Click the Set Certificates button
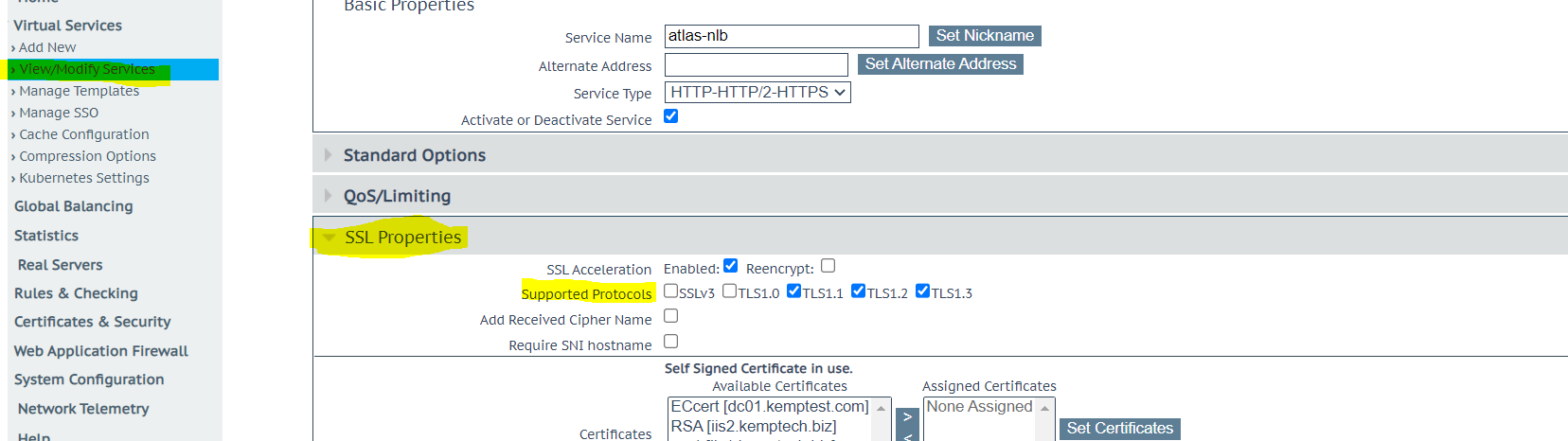Image resolution: width=1568 pixels, height=441 pixels. [x=1119, y=429]
